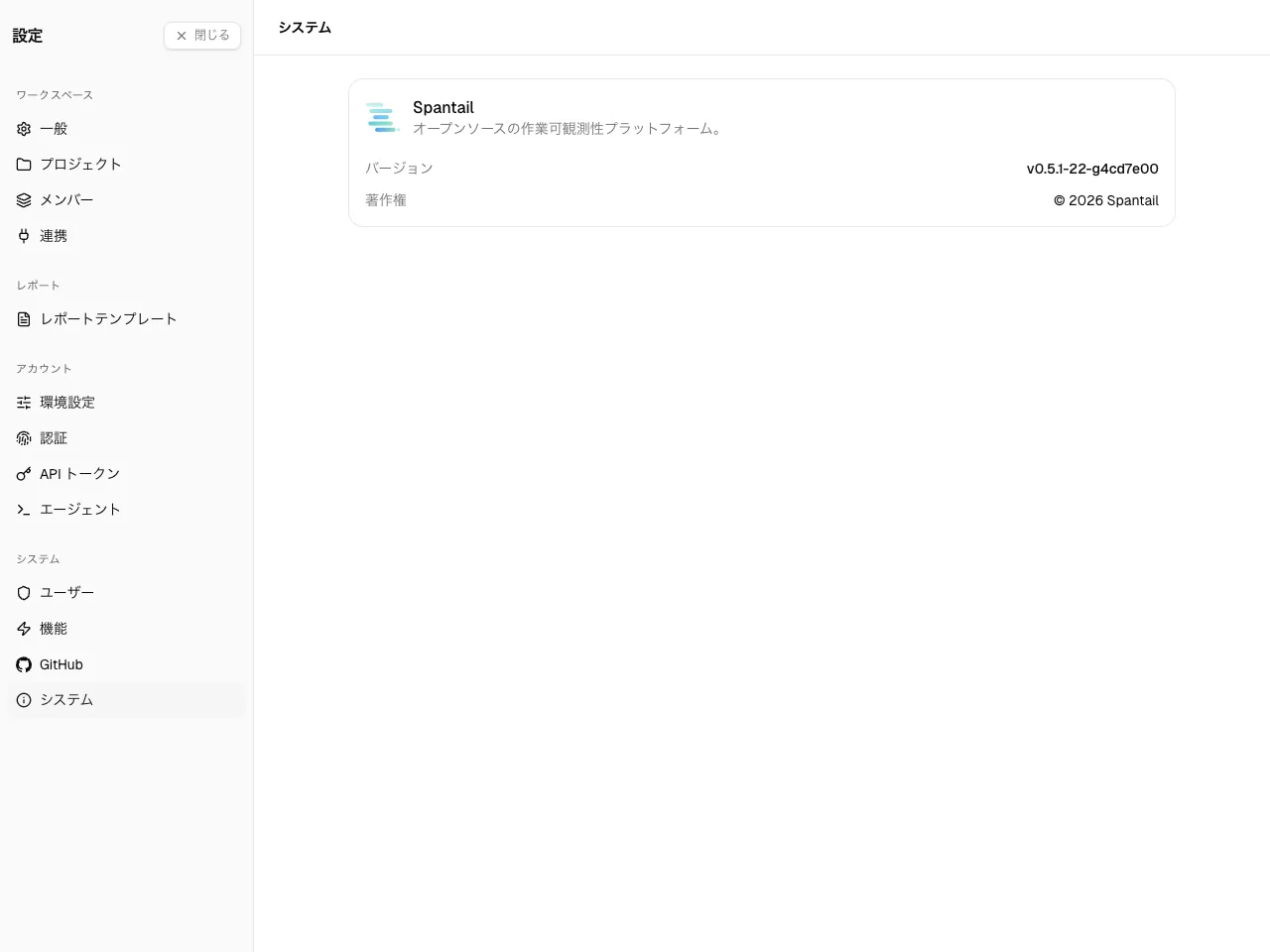Click the terminal icon beside エージェント

coord(24,510)
